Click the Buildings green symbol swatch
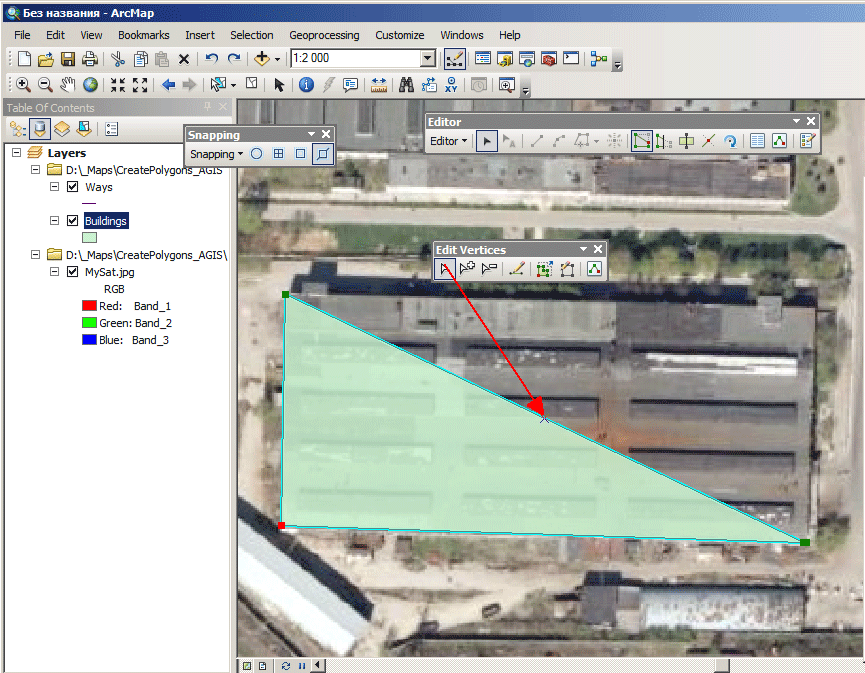 click(x=89, y=238)
